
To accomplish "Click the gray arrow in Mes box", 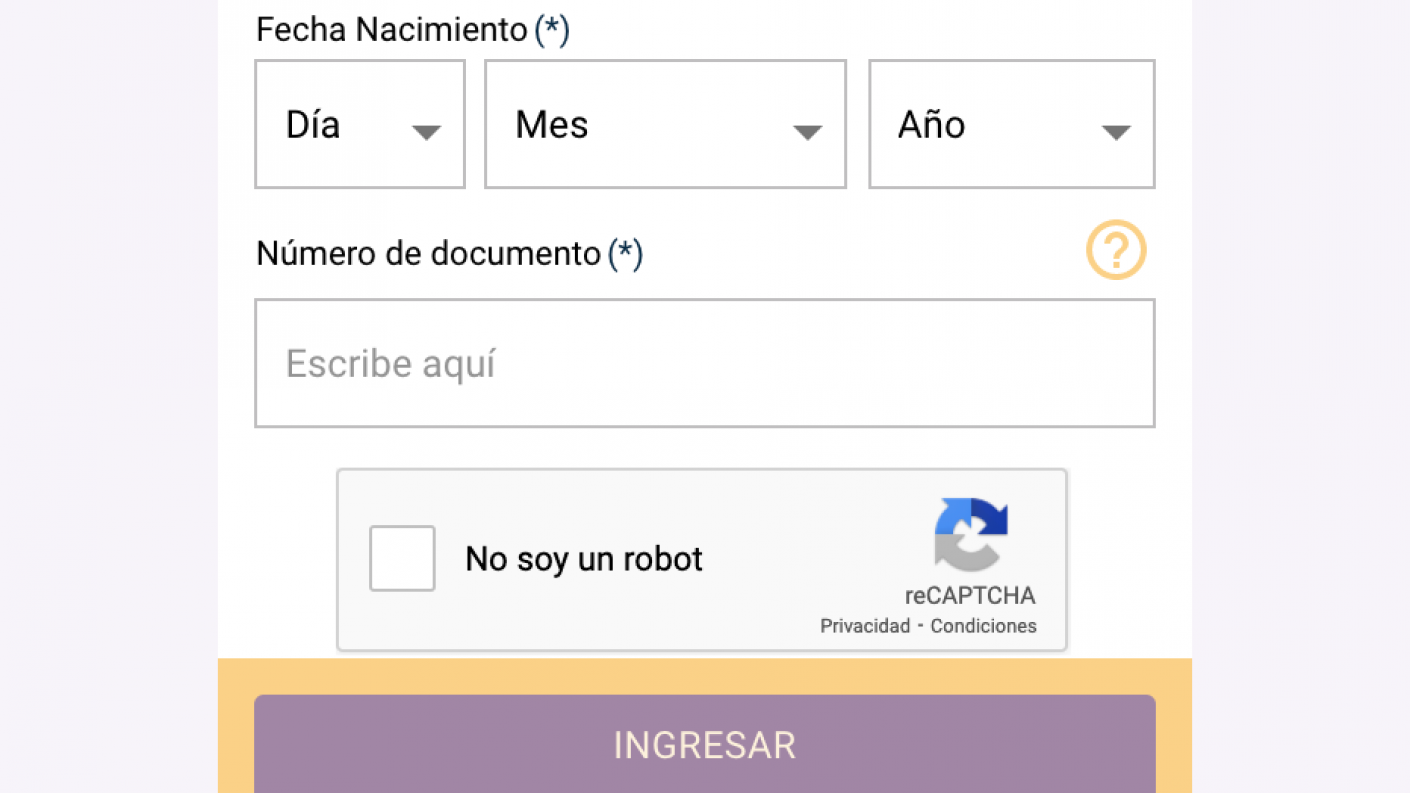I will click(807, 132).
